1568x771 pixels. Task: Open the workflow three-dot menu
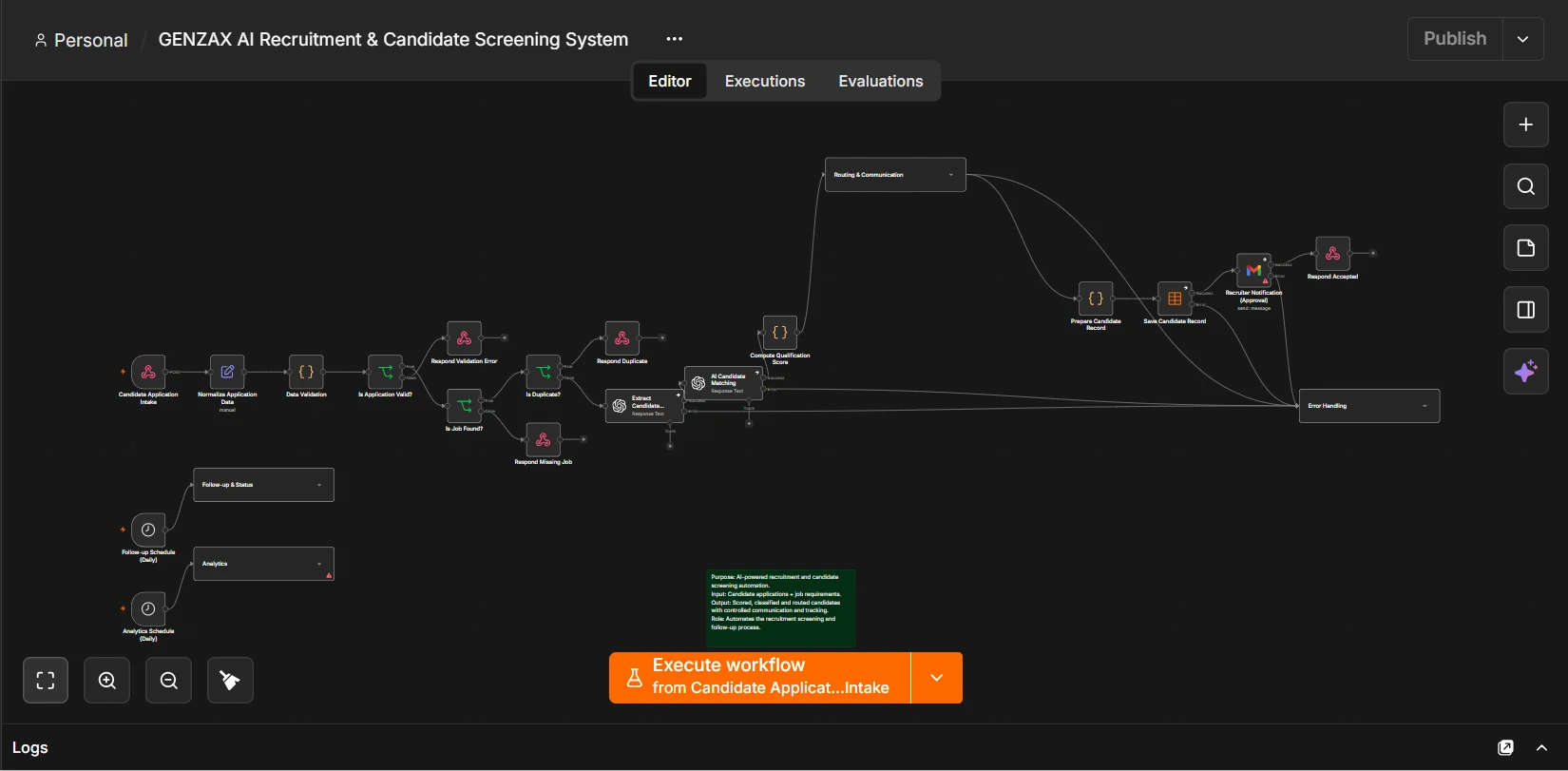[x=675, y=39]
